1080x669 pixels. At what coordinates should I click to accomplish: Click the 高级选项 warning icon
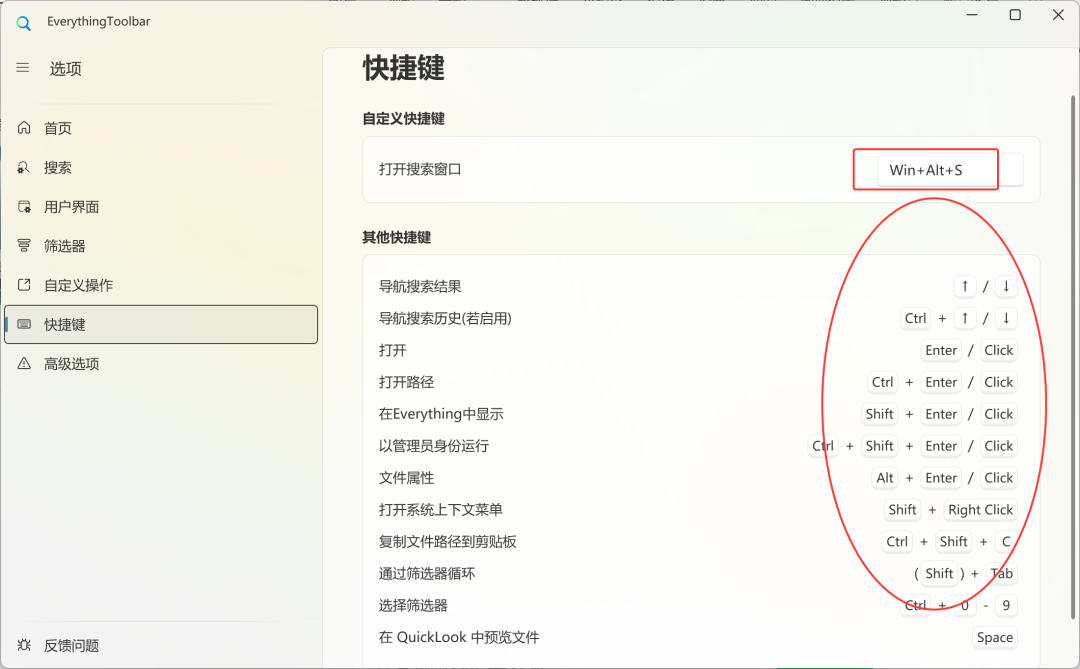(x=24, y=364)
